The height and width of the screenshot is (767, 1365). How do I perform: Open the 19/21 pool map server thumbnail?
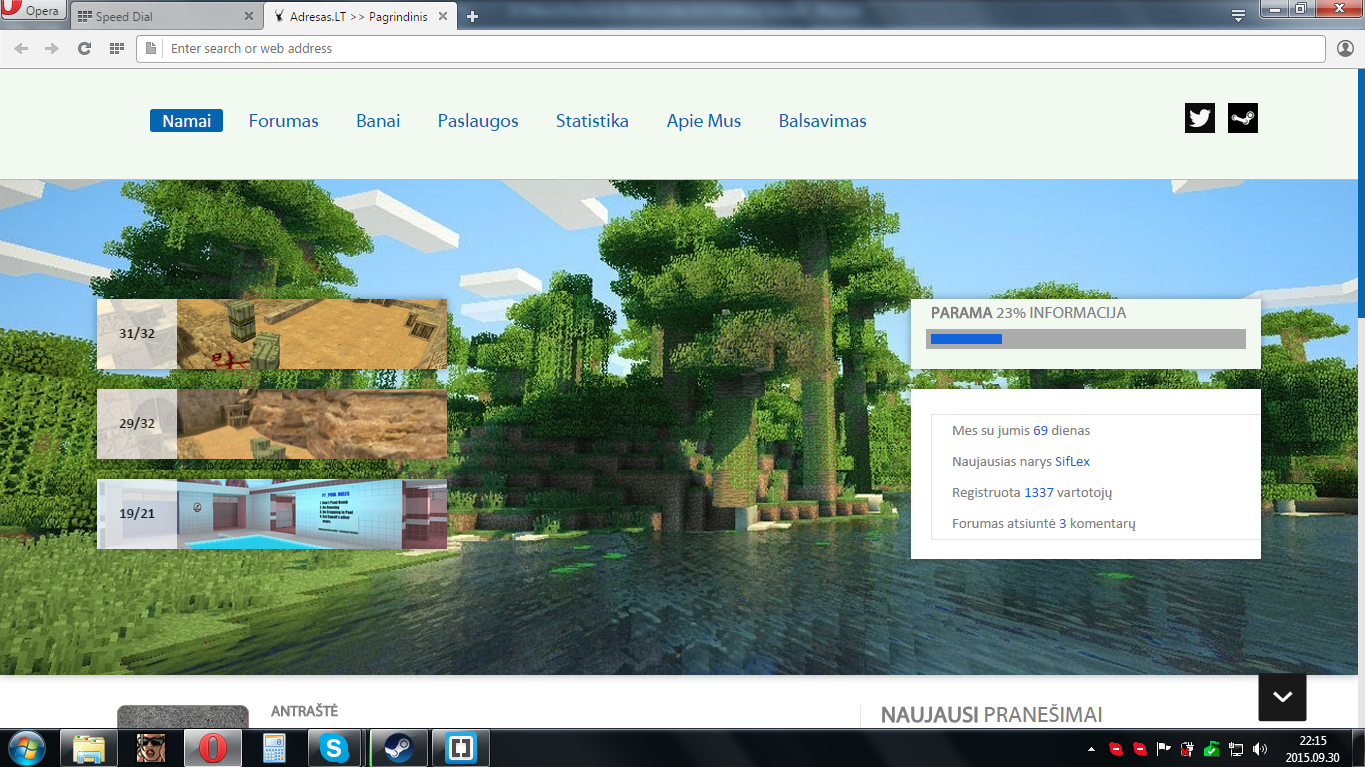click(272, 514)
